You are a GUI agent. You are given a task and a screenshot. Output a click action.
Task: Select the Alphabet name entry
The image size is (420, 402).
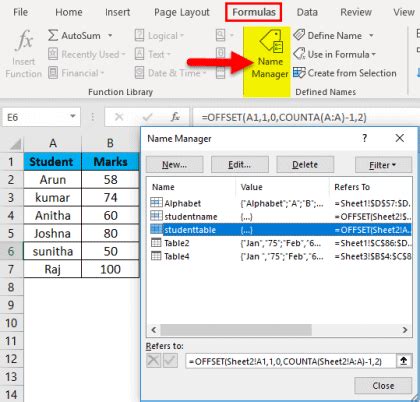click(281, 203)
